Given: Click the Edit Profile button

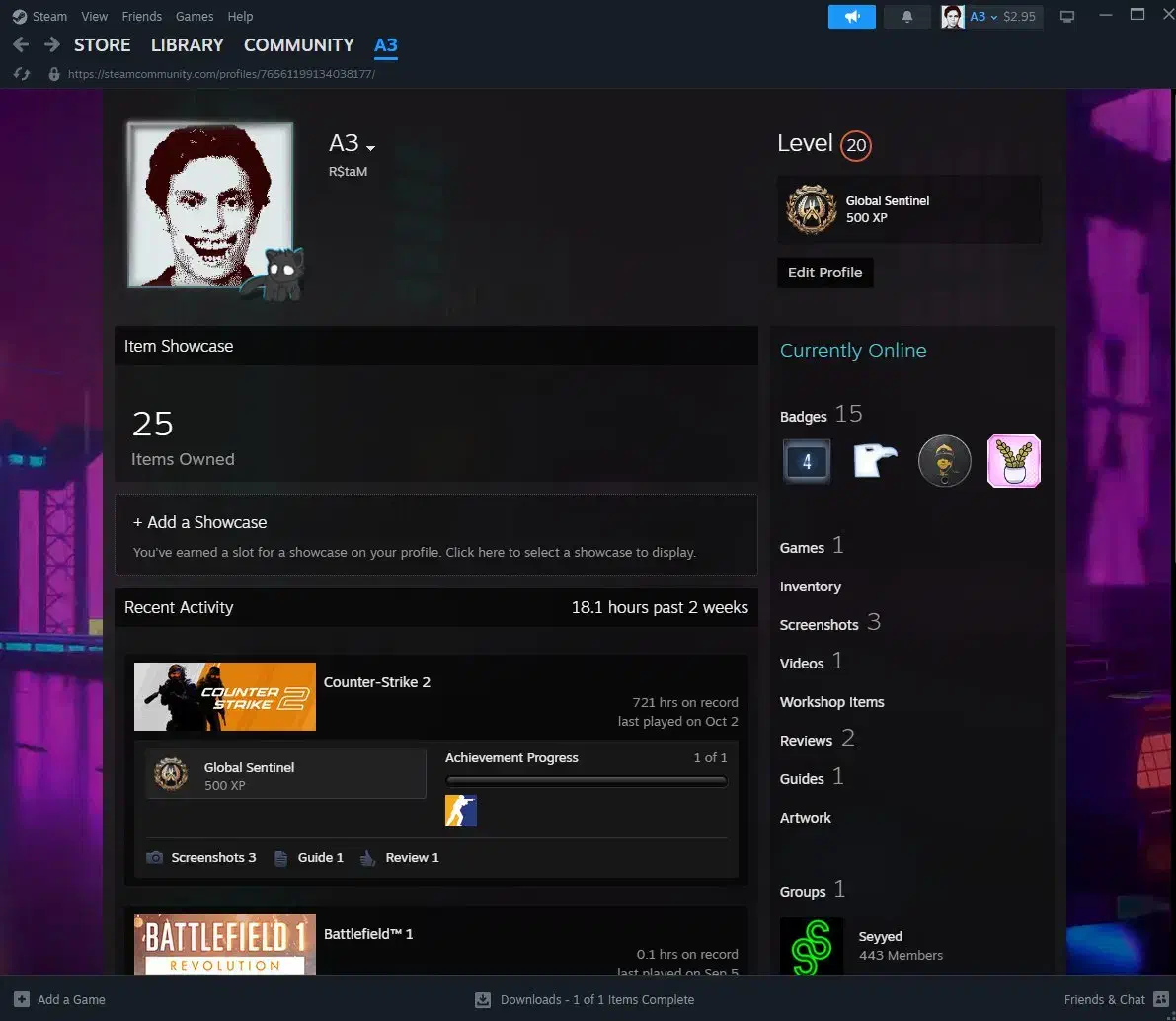Looking at the screenshot, I should 824,273.
